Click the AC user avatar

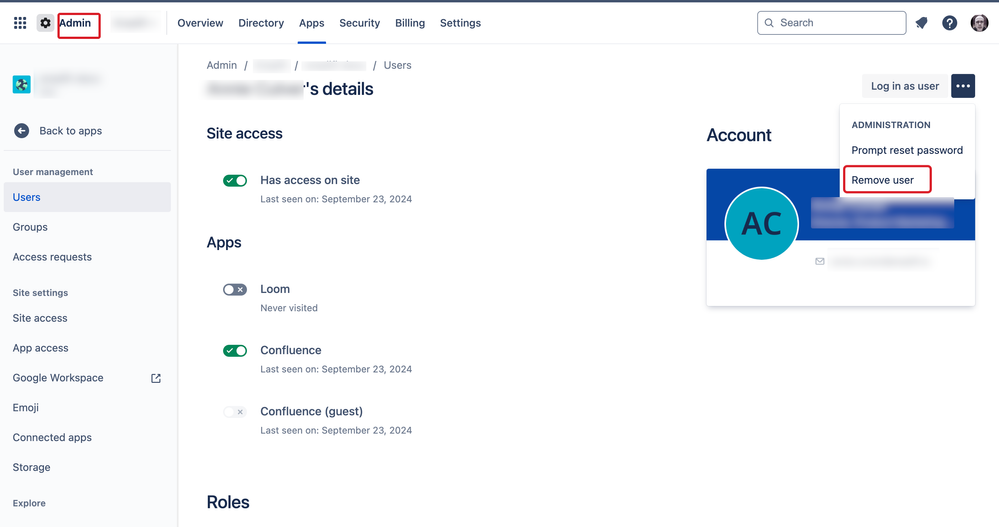761,223
